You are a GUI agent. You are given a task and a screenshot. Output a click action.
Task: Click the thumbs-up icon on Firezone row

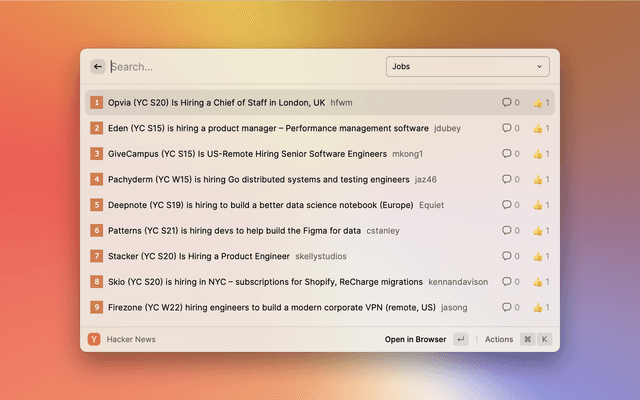(x=537, y=307)
